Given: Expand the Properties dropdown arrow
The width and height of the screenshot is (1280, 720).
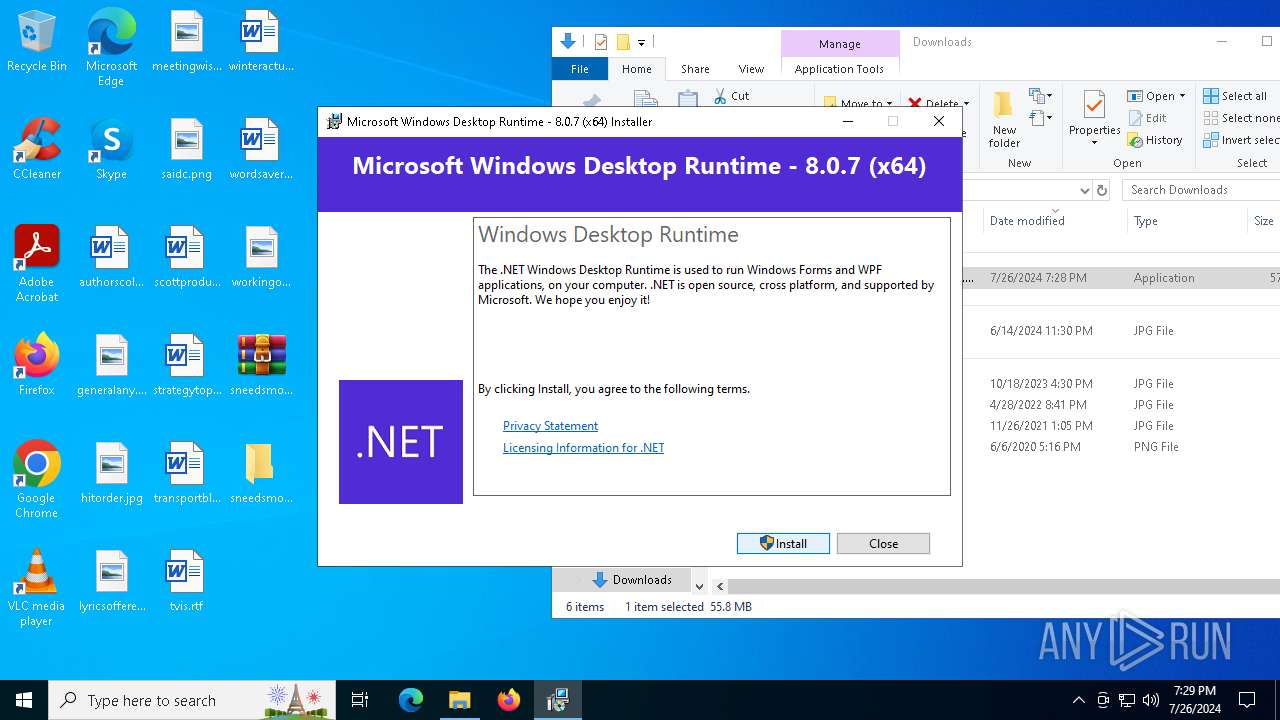Looking at the screenshot, I should pyautogui.click(x=1094, y=142).
